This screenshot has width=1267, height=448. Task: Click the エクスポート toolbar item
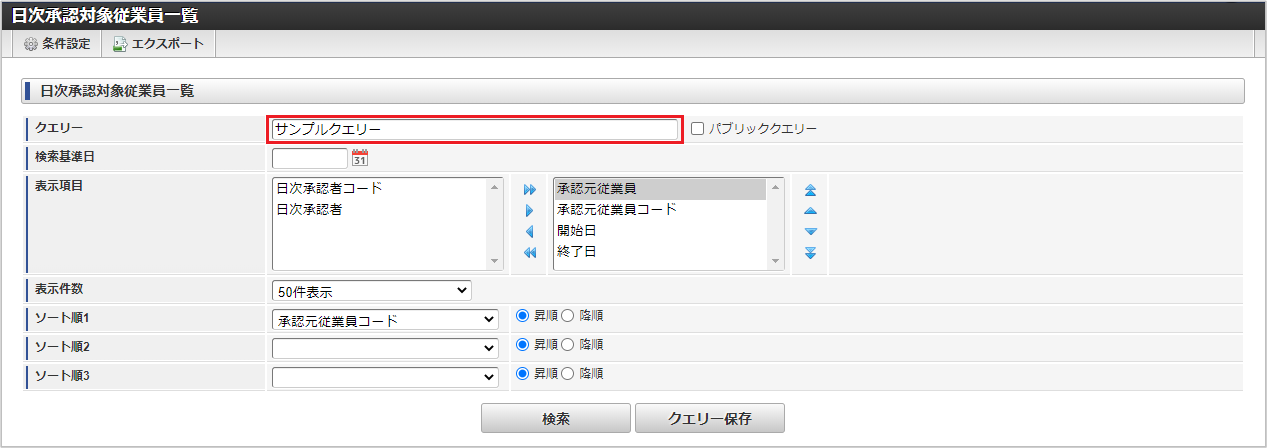click(158, 44)
